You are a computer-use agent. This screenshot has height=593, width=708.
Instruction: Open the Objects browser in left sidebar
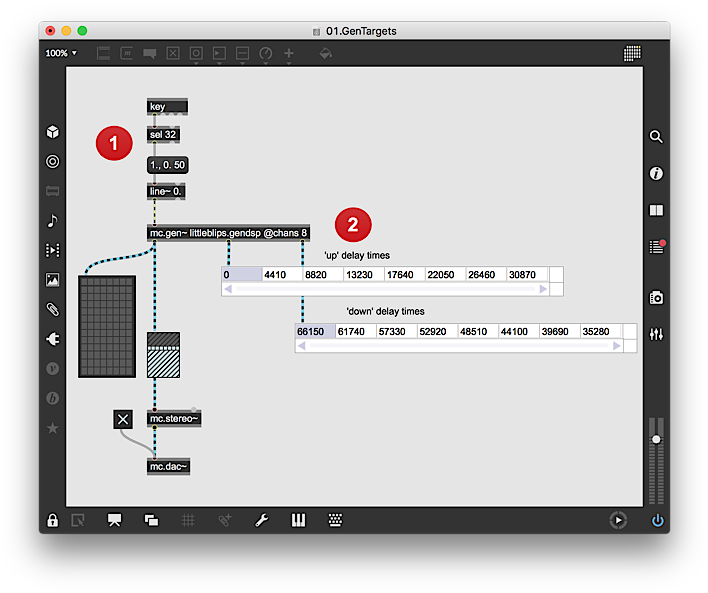(53, 132)
